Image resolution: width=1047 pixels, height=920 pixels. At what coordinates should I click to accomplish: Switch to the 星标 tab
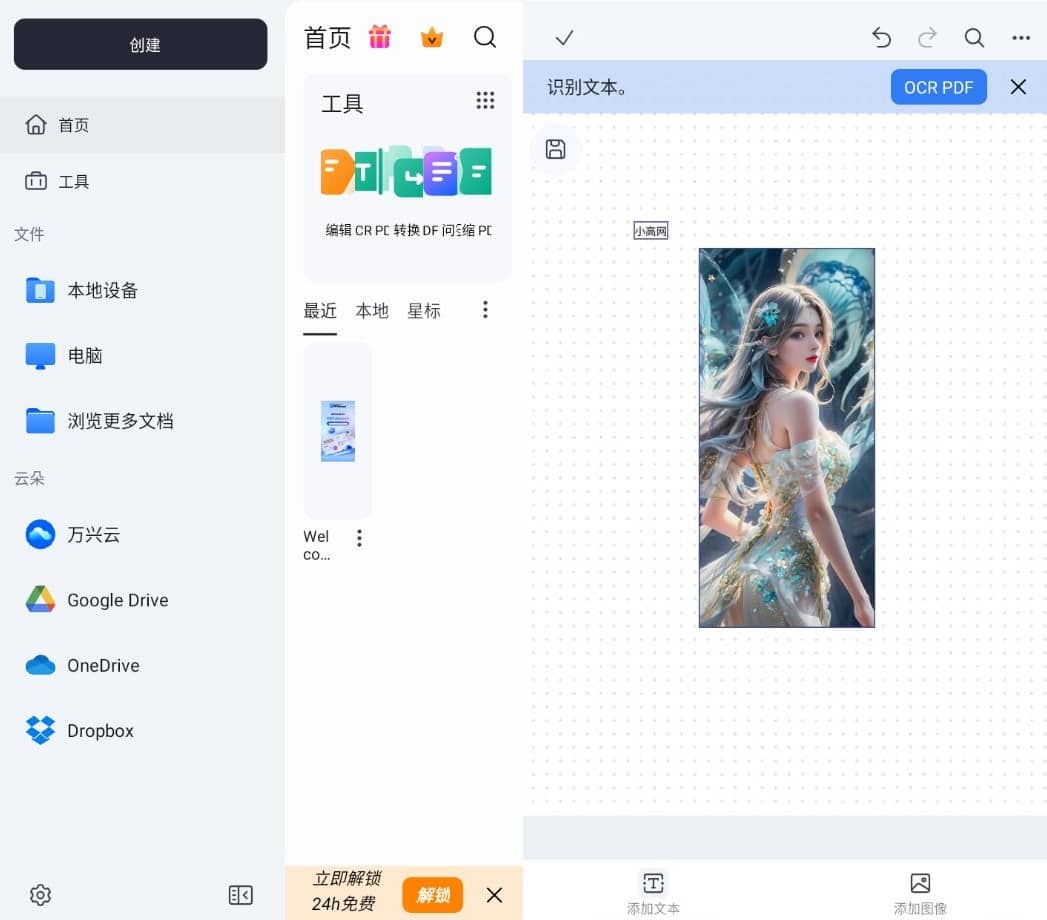tap(424, 311)
